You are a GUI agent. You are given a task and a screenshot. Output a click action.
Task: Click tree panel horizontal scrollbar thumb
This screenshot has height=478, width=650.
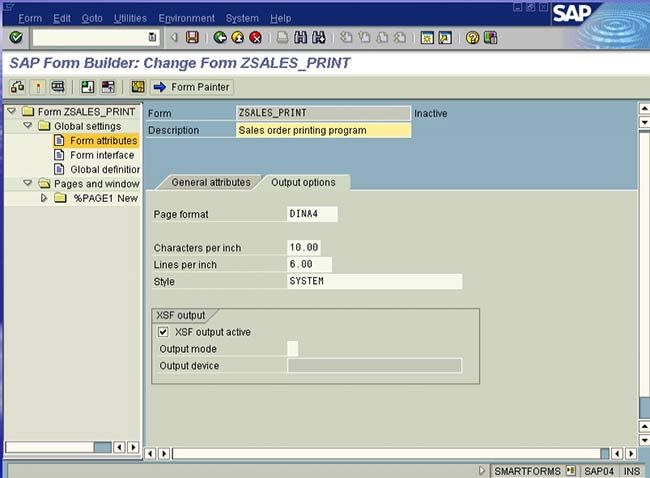coord(102,447)
